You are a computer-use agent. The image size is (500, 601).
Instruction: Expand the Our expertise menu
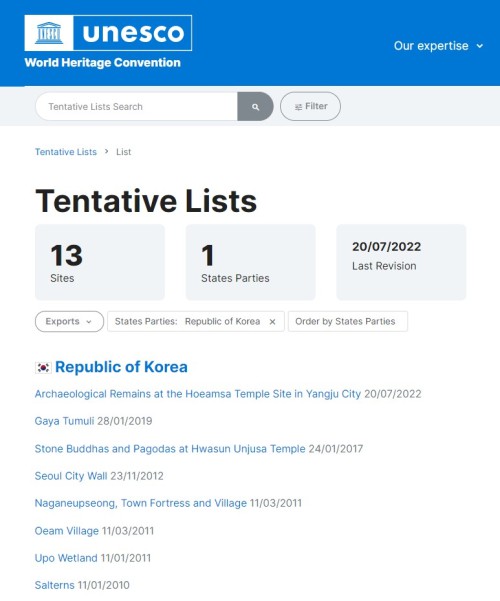pyautogui.click(x=438, y=46)
